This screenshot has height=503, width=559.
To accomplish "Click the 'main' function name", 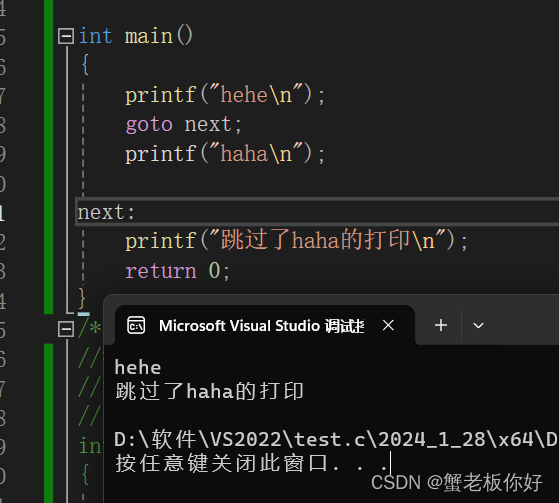I will pos(149,37).
